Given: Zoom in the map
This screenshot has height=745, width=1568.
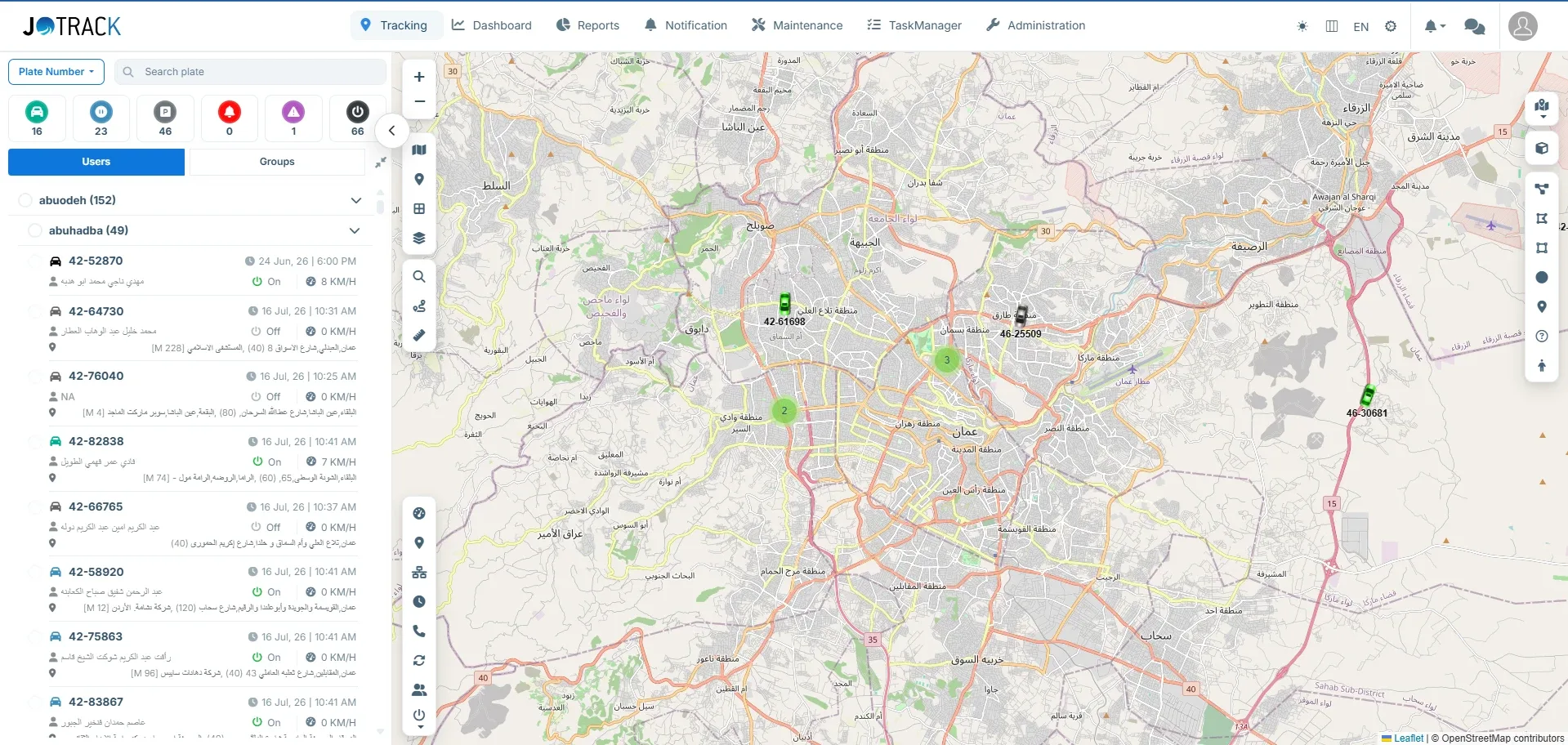Looking at the screenshot, I should (x=419, y=77).
